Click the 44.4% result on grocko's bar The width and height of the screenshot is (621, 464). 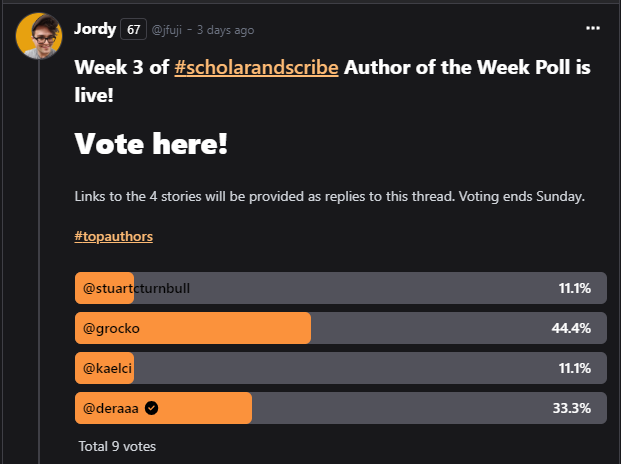point(571,328)
